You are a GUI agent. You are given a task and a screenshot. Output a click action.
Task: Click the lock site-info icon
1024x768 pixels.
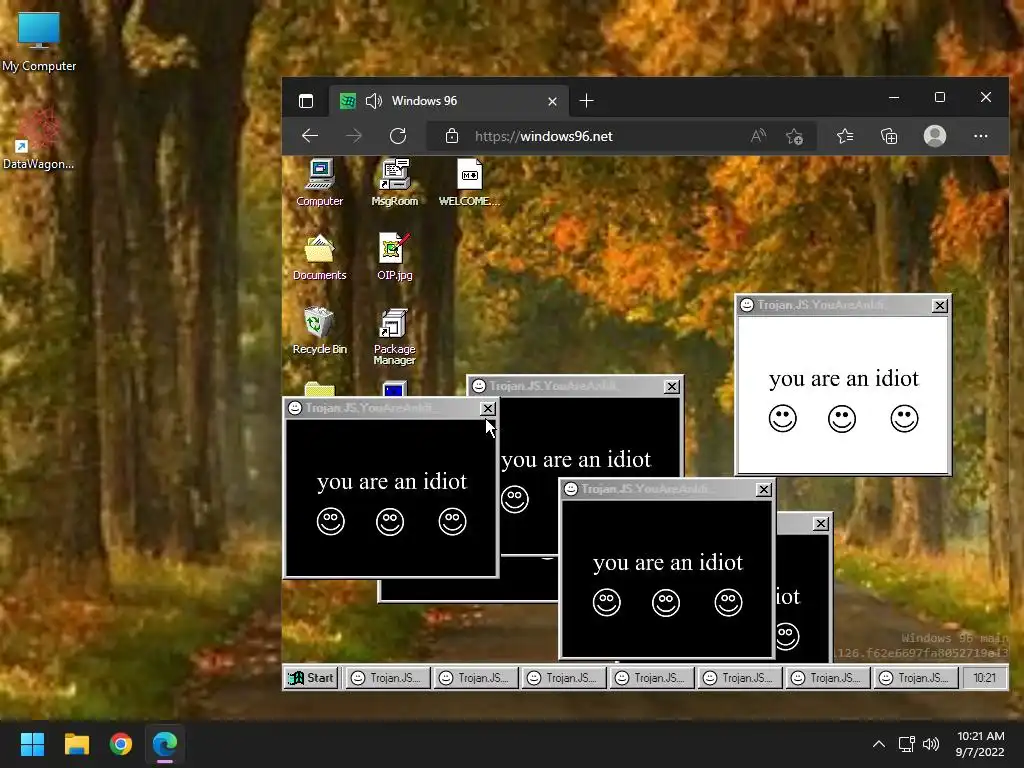click(x=451, y=136)
